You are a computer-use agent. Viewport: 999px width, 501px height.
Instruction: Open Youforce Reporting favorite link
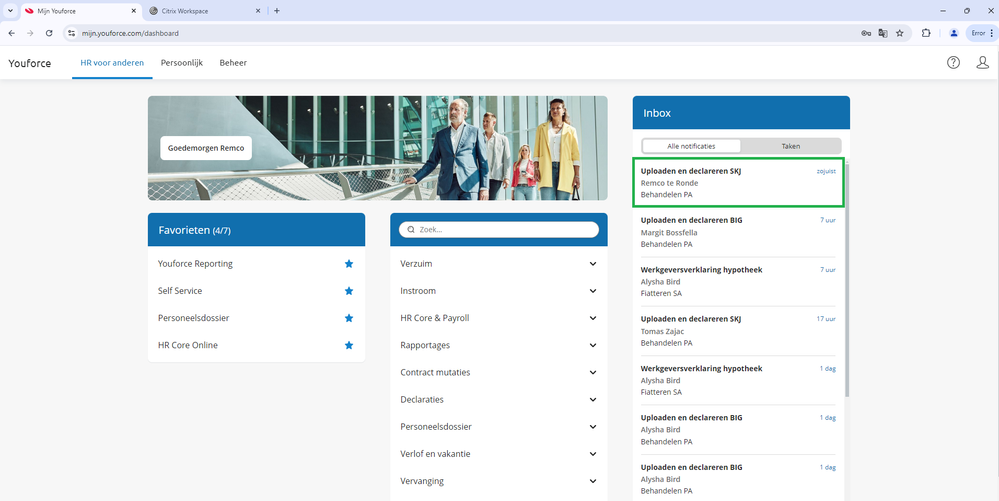[x=195, y=264]
